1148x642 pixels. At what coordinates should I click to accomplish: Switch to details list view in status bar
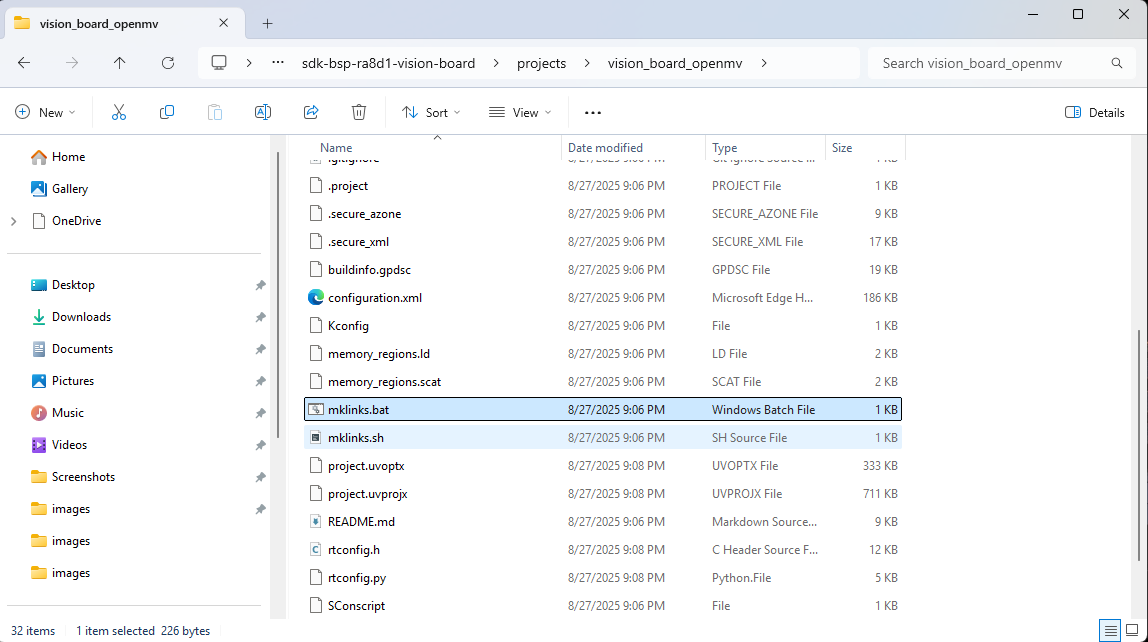pos(1110,631)
